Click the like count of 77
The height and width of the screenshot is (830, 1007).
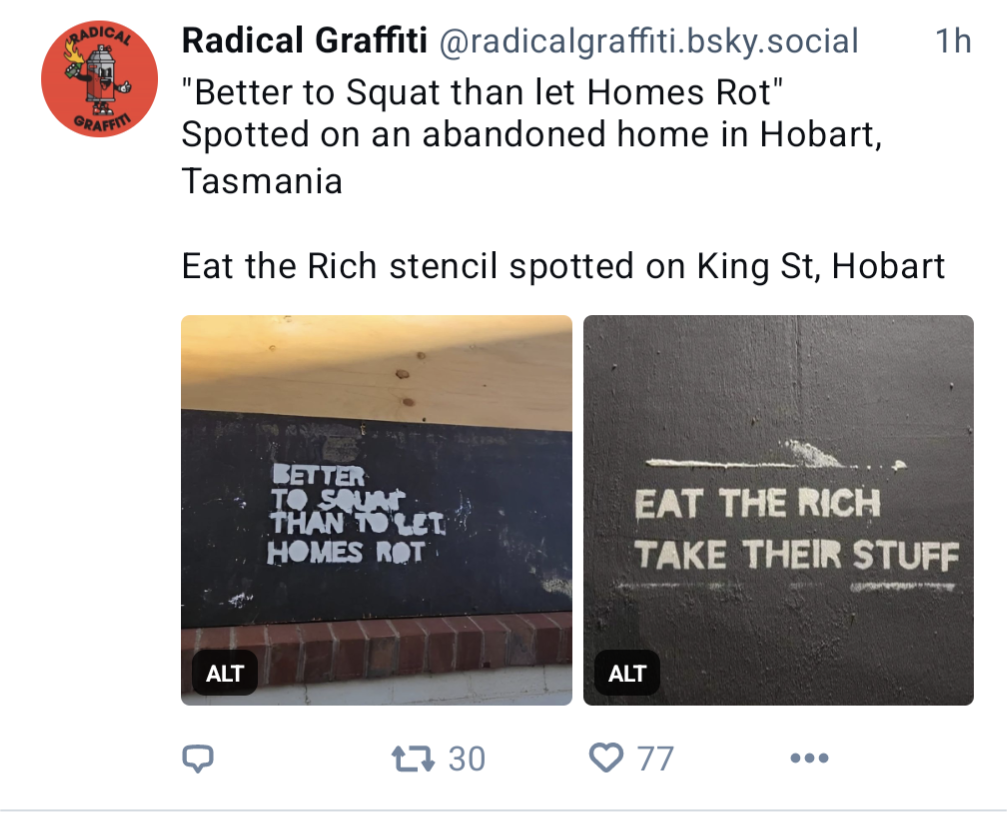[655, 758]
